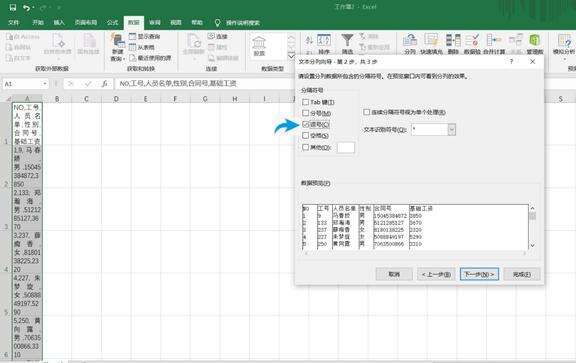Click the insert function fx icon
The height and width of the screenshot is (363, 576).
click(x=104, y=84)
